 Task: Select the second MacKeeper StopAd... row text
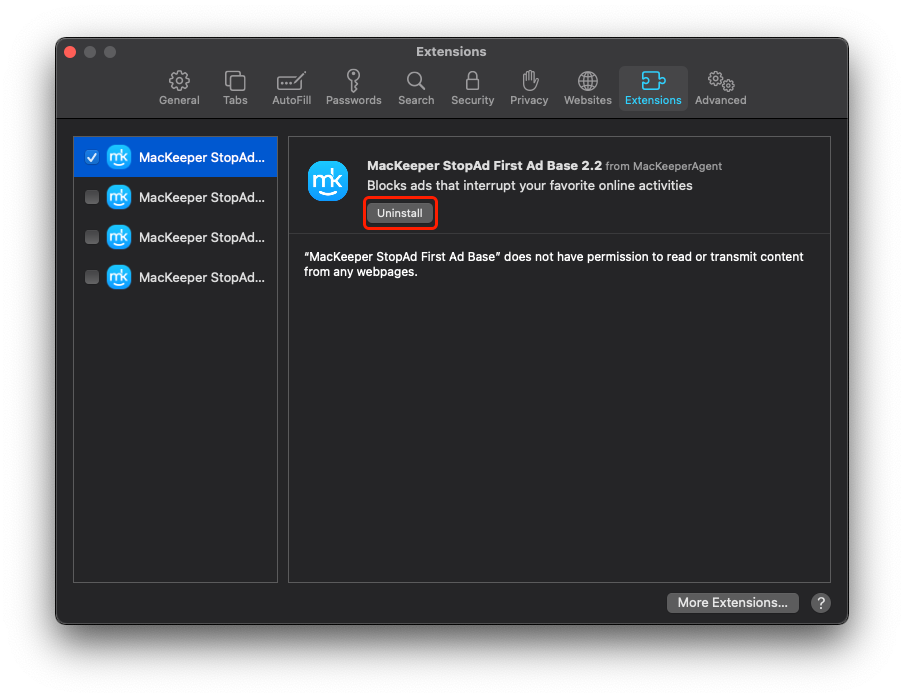pos(202,197)
